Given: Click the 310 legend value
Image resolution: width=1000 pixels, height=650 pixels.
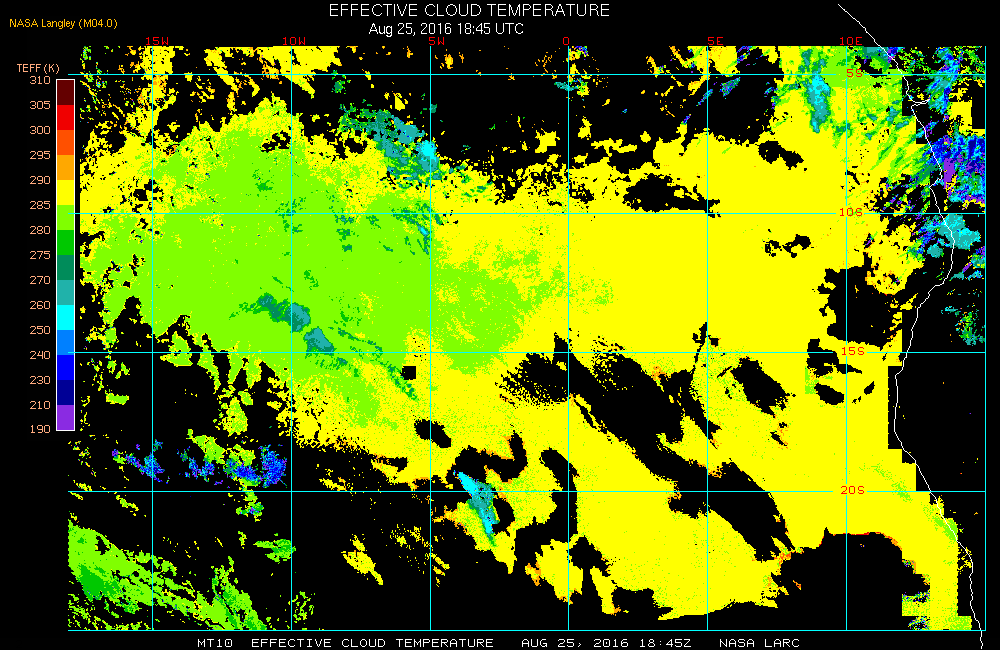Looking at the screenshot, I should coord(40,80).
